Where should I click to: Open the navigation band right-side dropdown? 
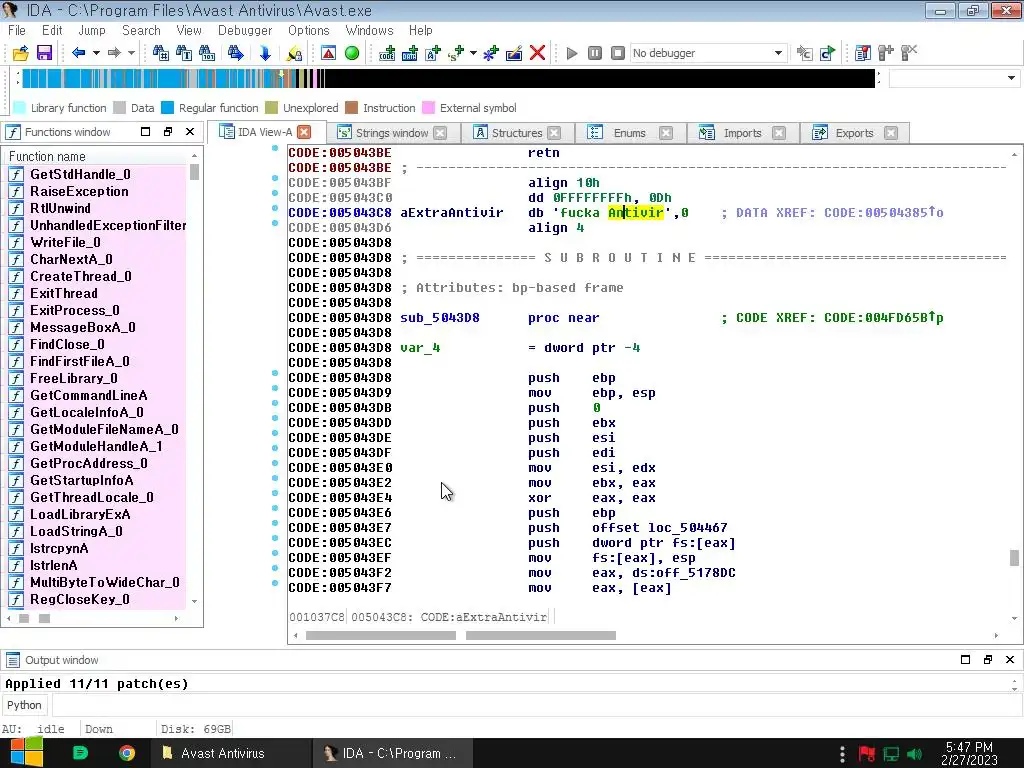coord(1011,78)
